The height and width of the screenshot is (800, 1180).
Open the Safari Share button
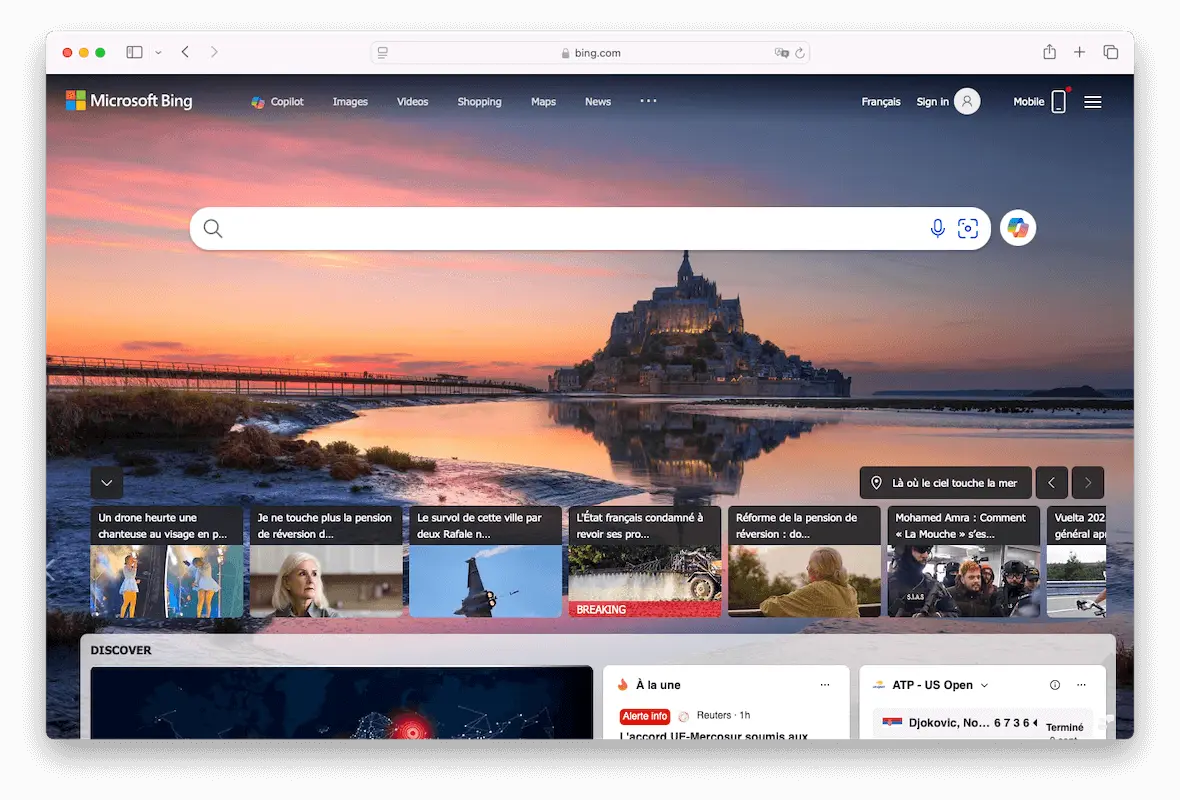(1049, 52)
